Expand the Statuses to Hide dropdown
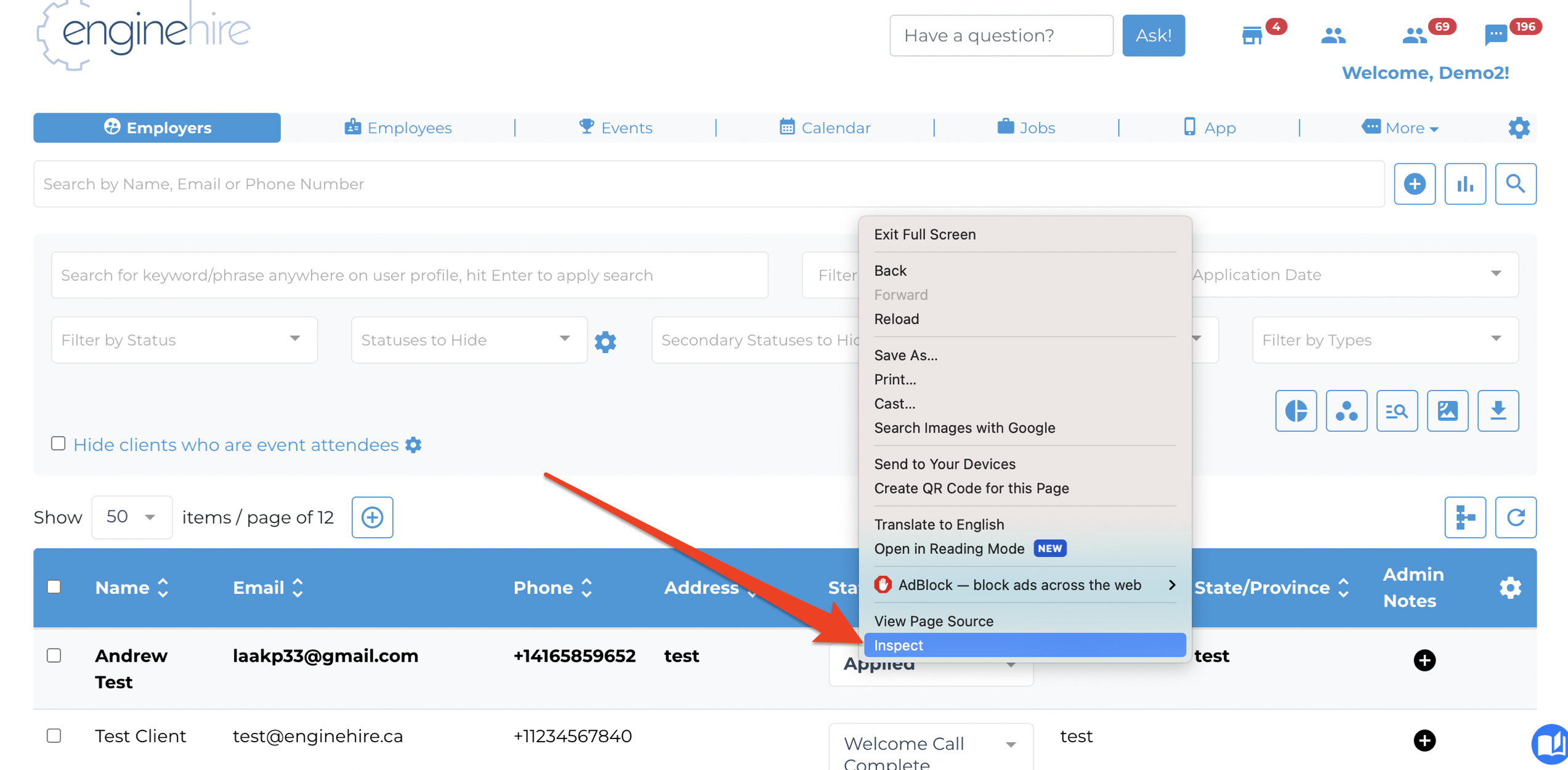The height and width of the screenshot is (770, 1568). (468, 340)
